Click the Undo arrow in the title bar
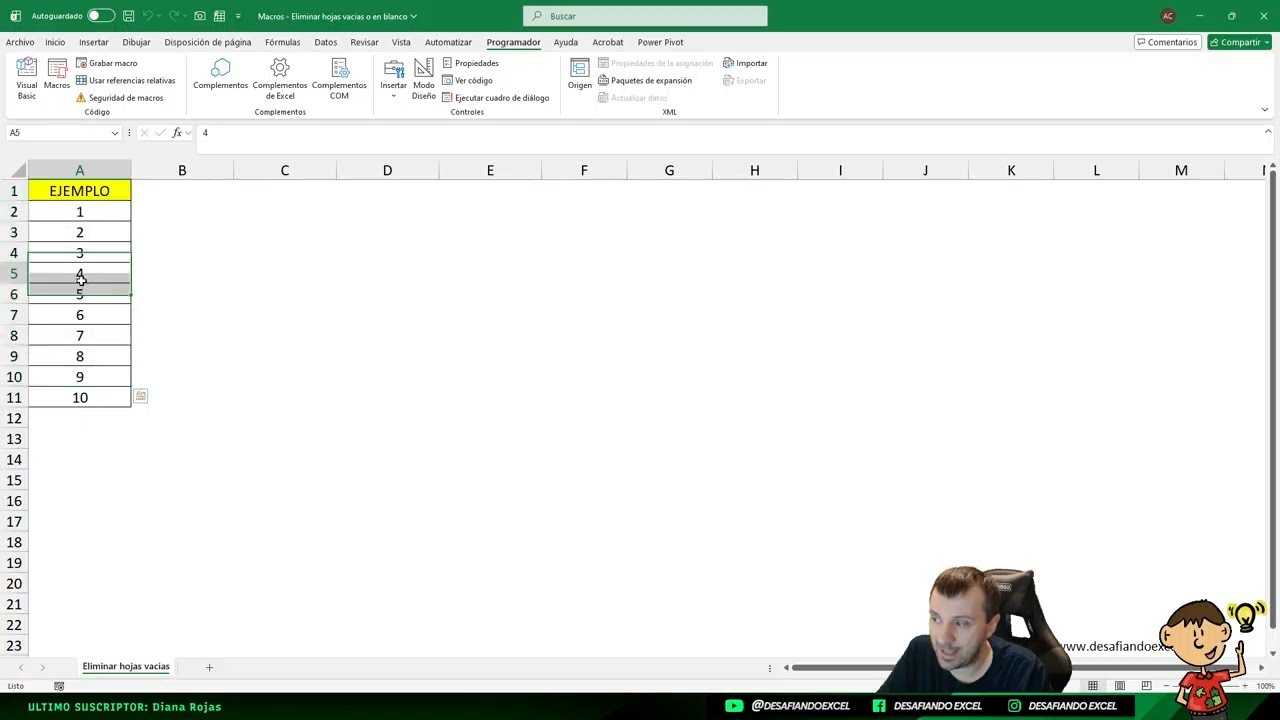The width and height of the screenshot is (1280, 720). 148,16
